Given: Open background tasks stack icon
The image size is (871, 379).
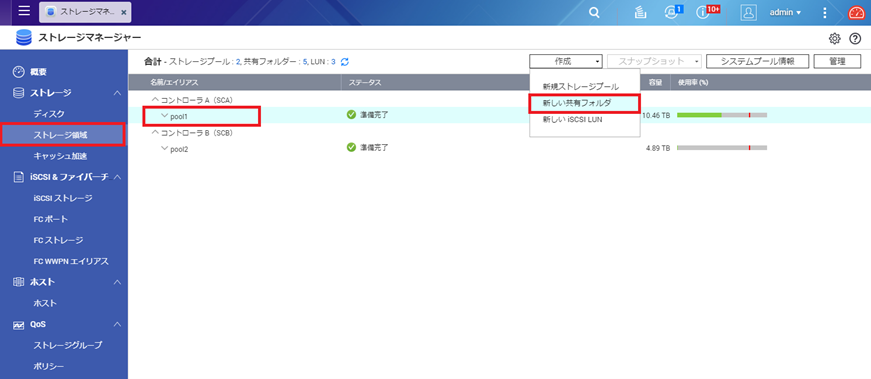Looking at the screenshot, I should tap(639, 12).
